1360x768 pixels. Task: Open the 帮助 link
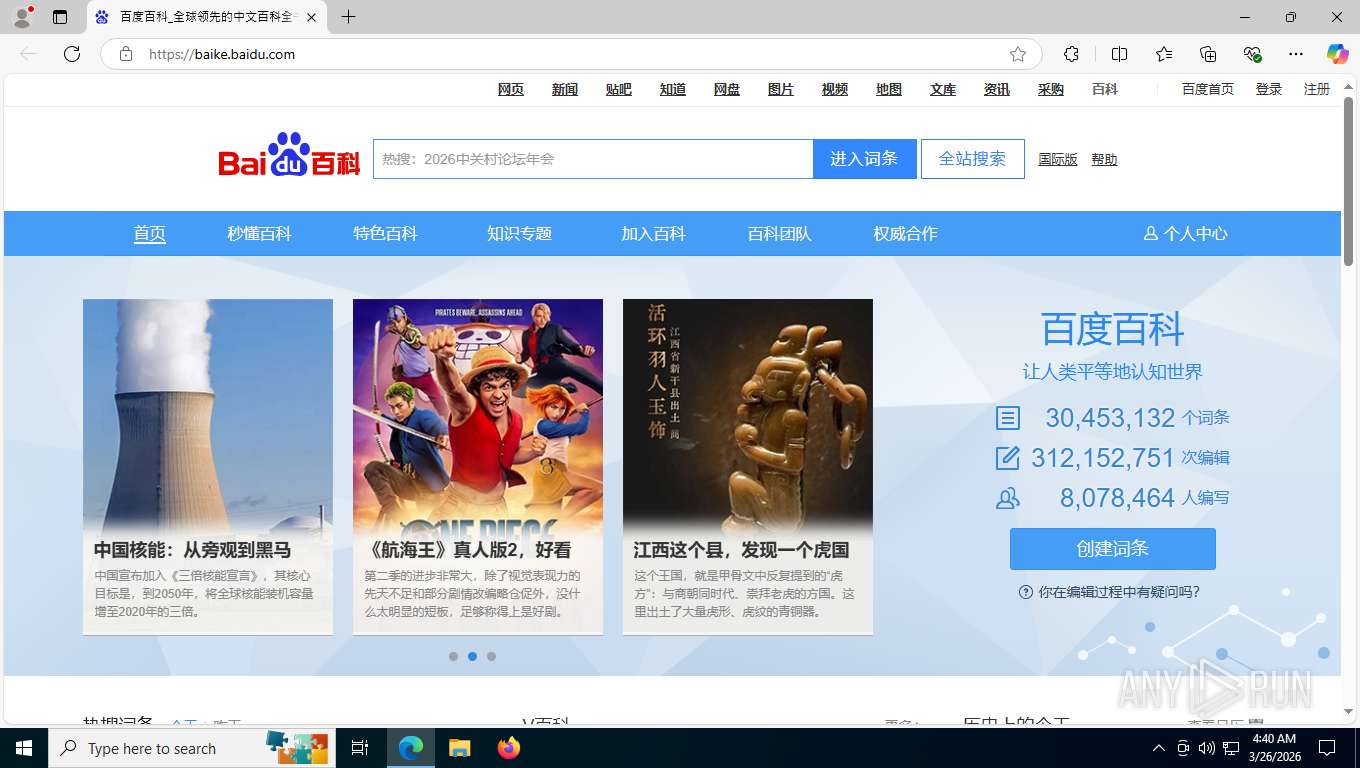coord(1104,160)
